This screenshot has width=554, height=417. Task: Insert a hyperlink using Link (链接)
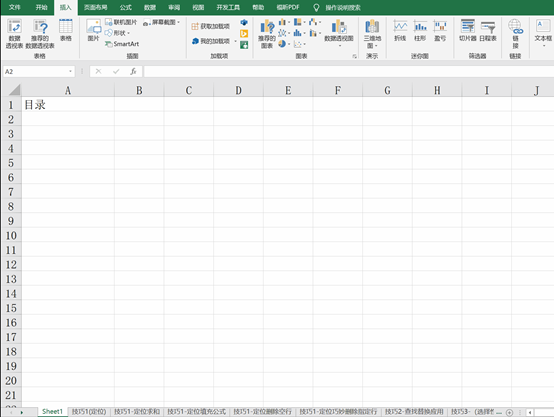(515, 34)
